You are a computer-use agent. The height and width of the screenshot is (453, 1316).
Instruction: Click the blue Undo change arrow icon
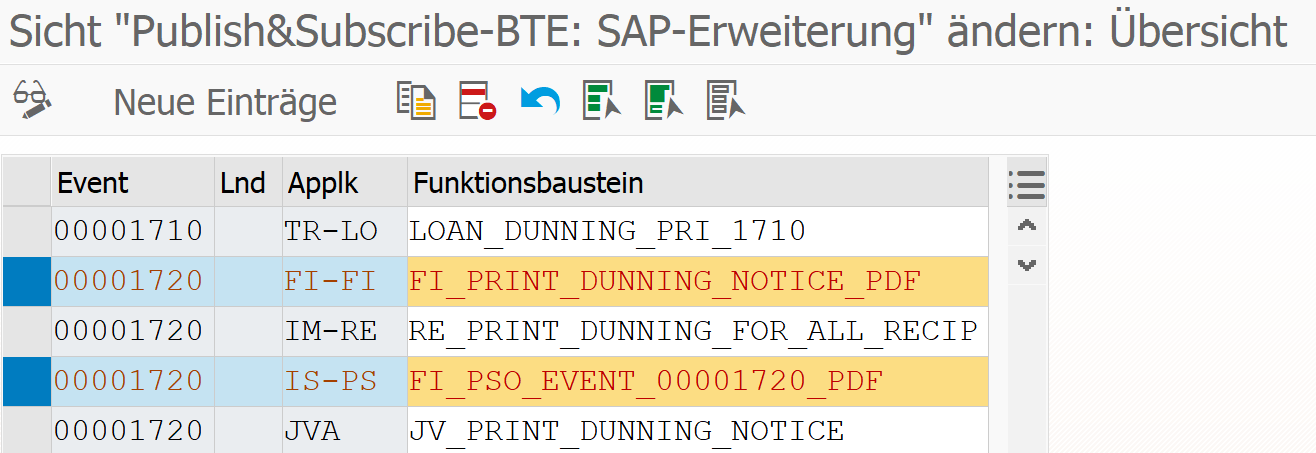tap(540, 101)
